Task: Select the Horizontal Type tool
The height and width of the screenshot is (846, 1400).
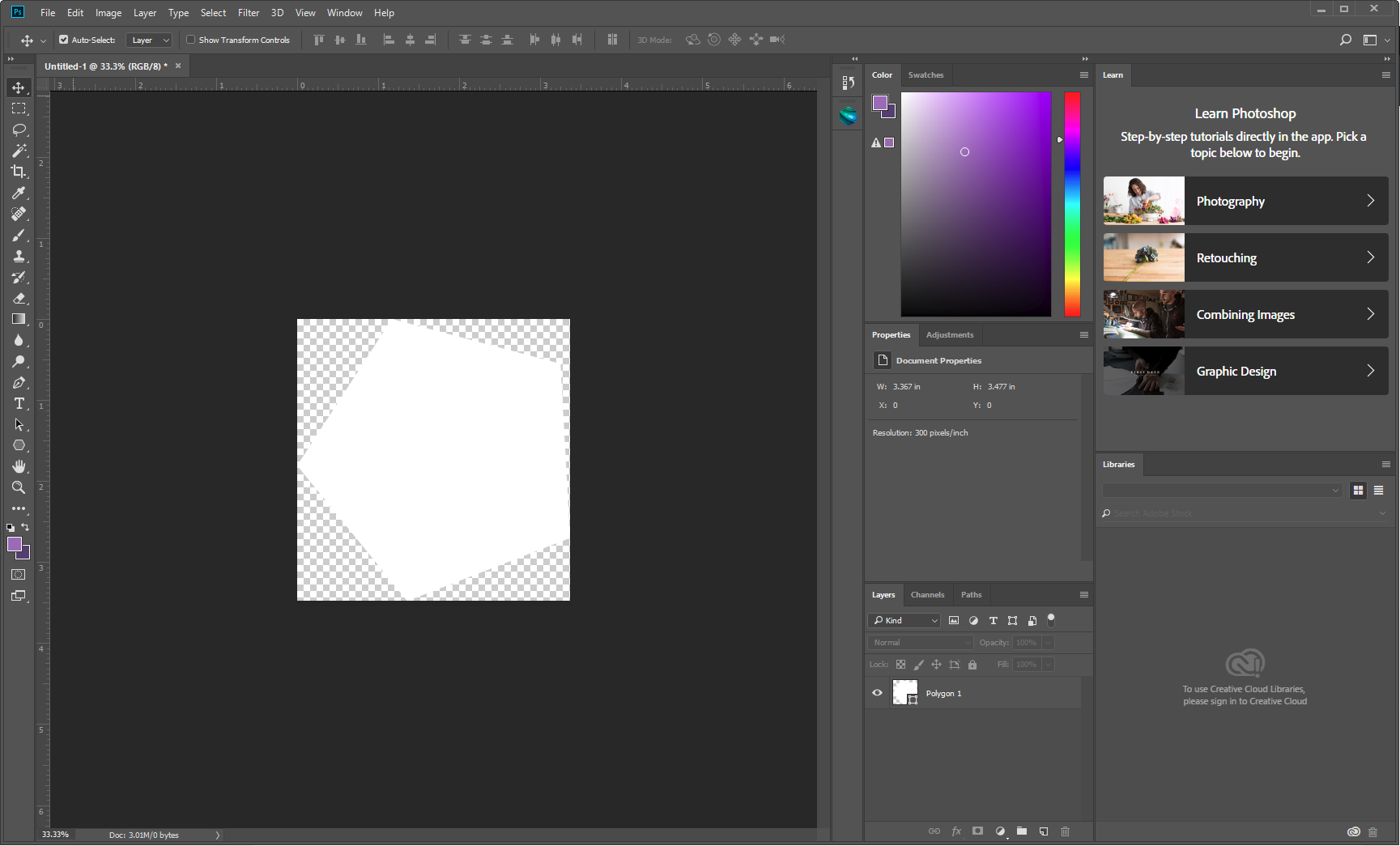Action: pos(19,403)
